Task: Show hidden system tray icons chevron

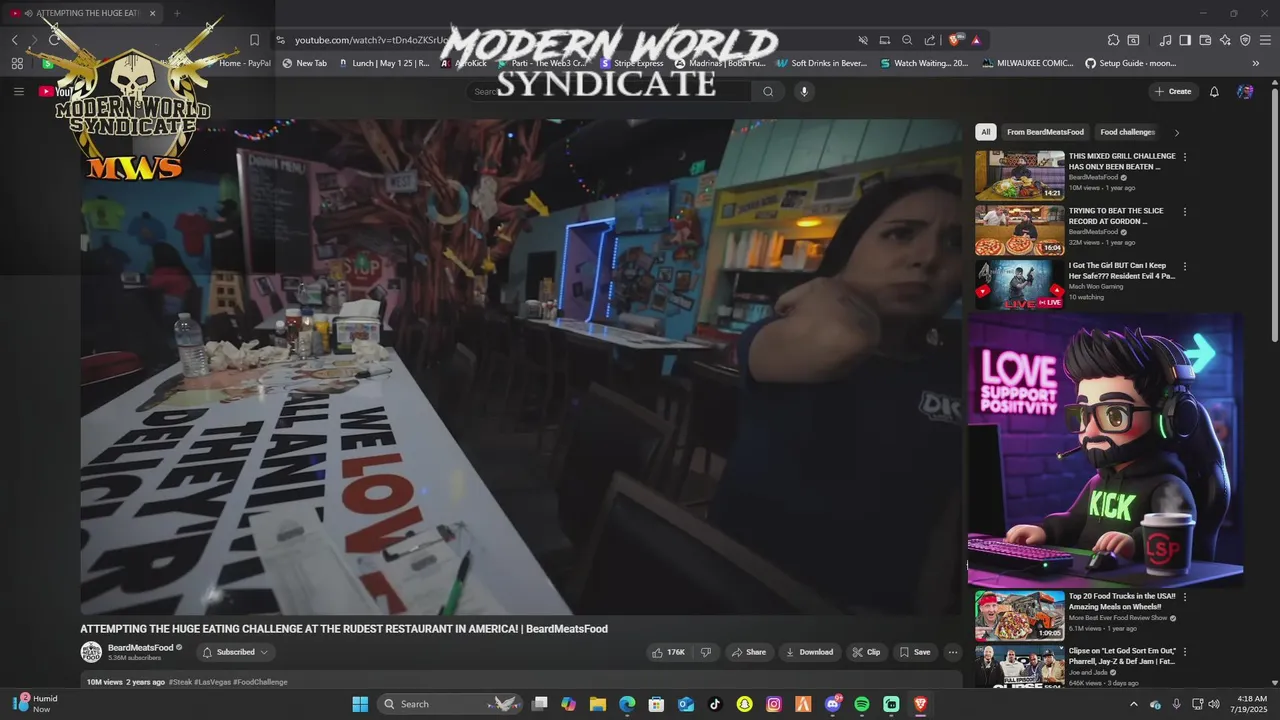Action: click(x=1133, y=704)
